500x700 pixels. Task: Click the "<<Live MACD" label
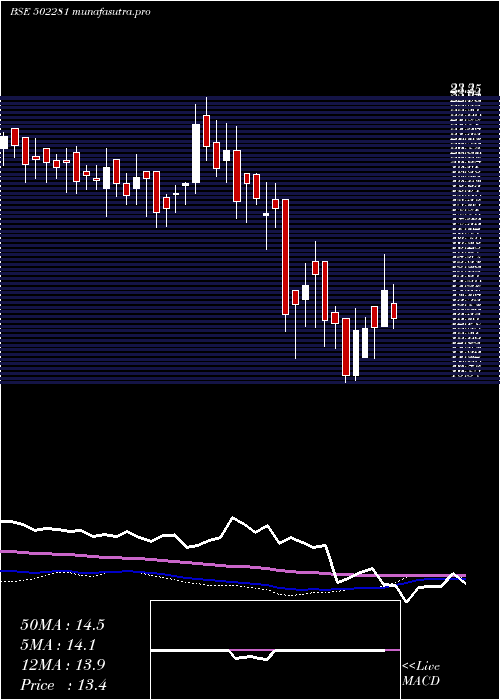421,674
